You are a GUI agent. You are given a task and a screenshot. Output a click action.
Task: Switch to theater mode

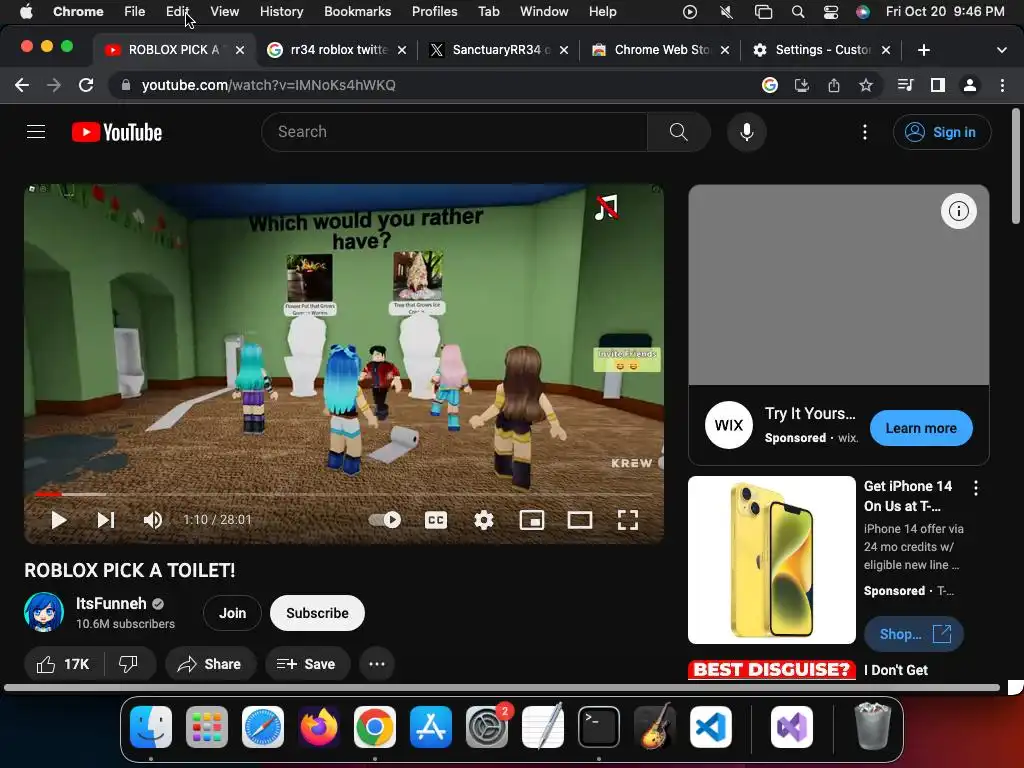point(579,520)
